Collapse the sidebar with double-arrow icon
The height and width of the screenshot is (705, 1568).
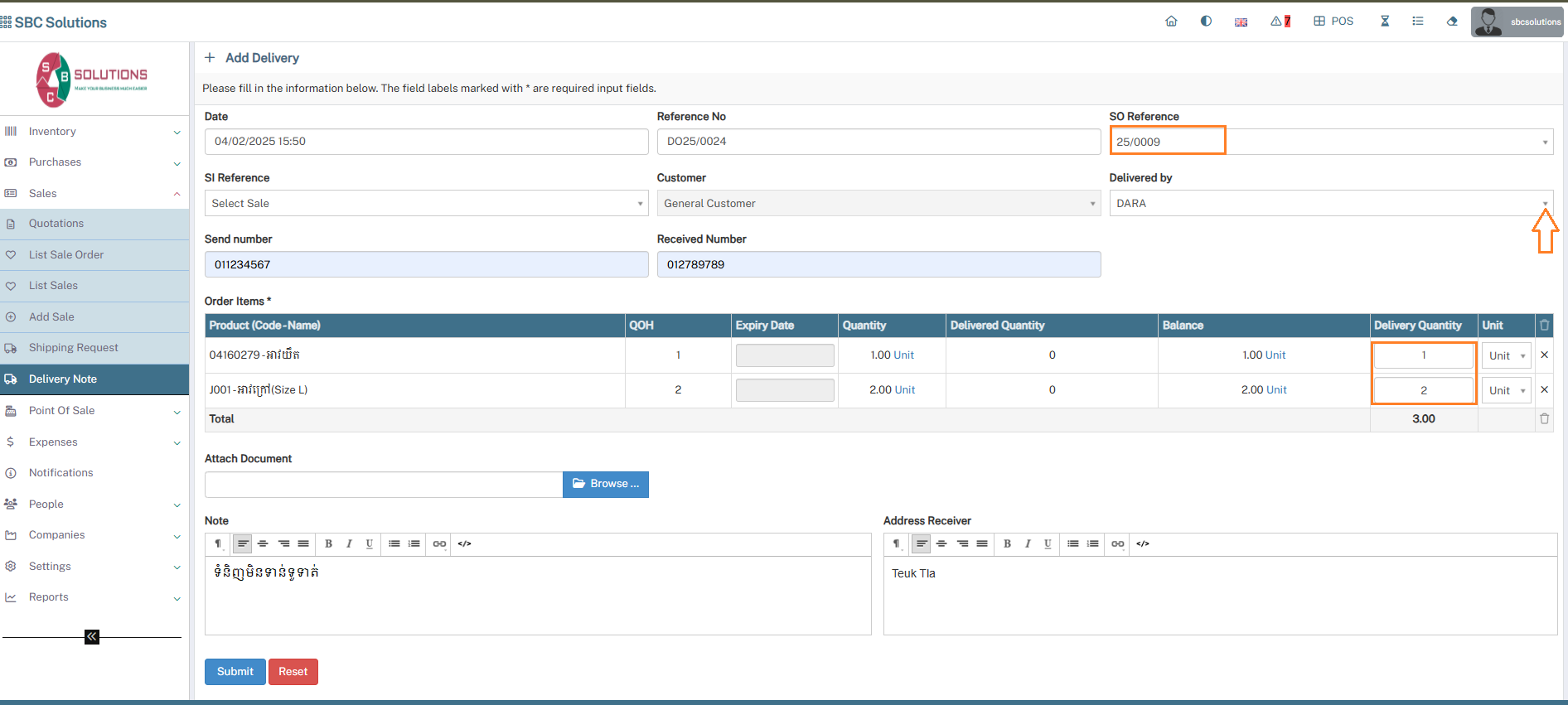[92, 636]
